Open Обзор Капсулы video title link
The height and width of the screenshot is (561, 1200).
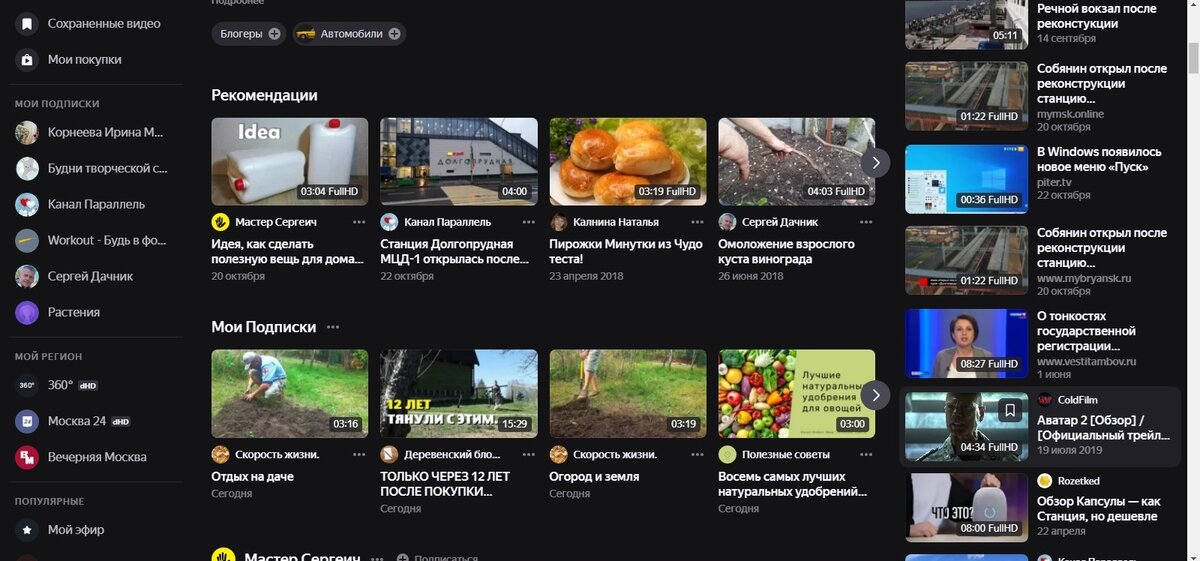1097,509
